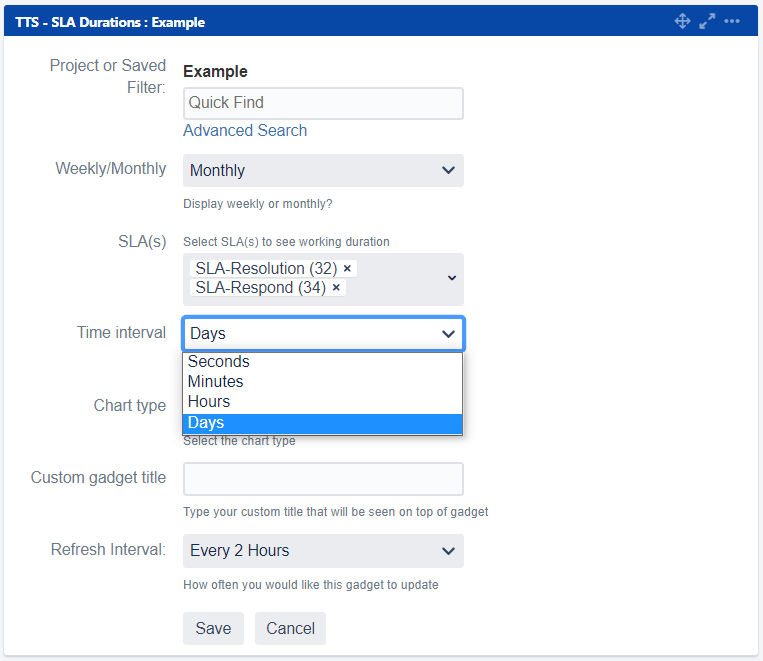763x661 pixels.
Task: Focus the Custom gadget title field
Action: pos(323,479)
